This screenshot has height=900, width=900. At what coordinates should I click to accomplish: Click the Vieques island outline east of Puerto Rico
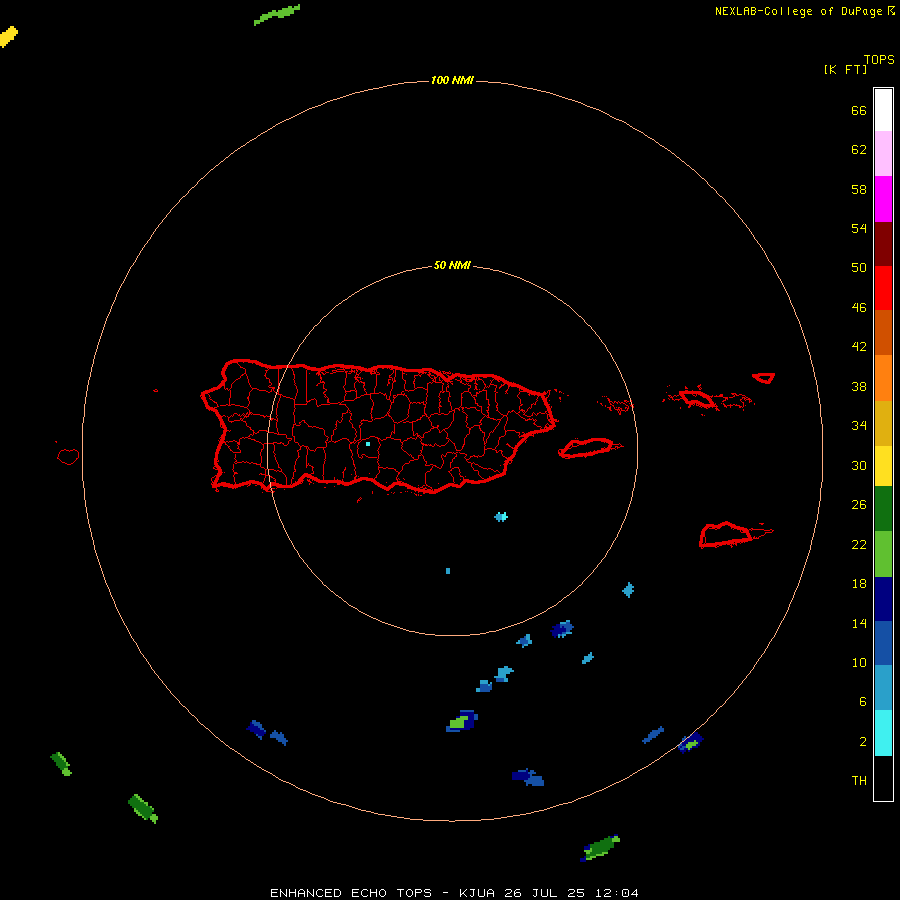tap(587, 448)
